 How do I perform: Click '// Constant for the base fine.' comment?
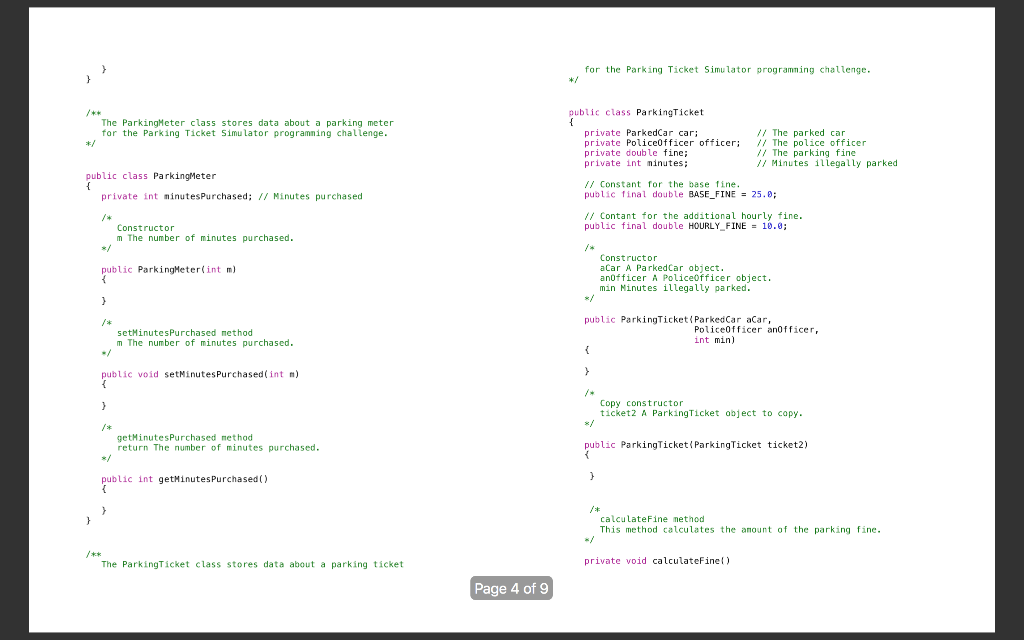pos(662,184)
